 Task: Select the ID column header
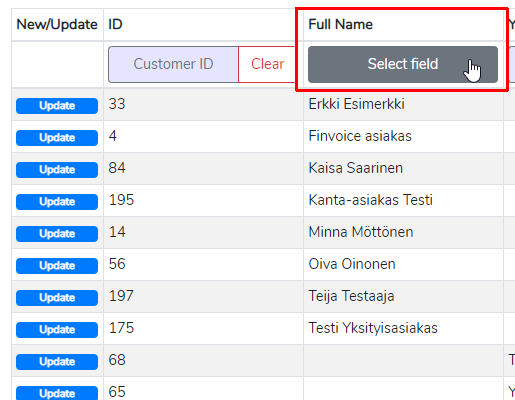115,24
